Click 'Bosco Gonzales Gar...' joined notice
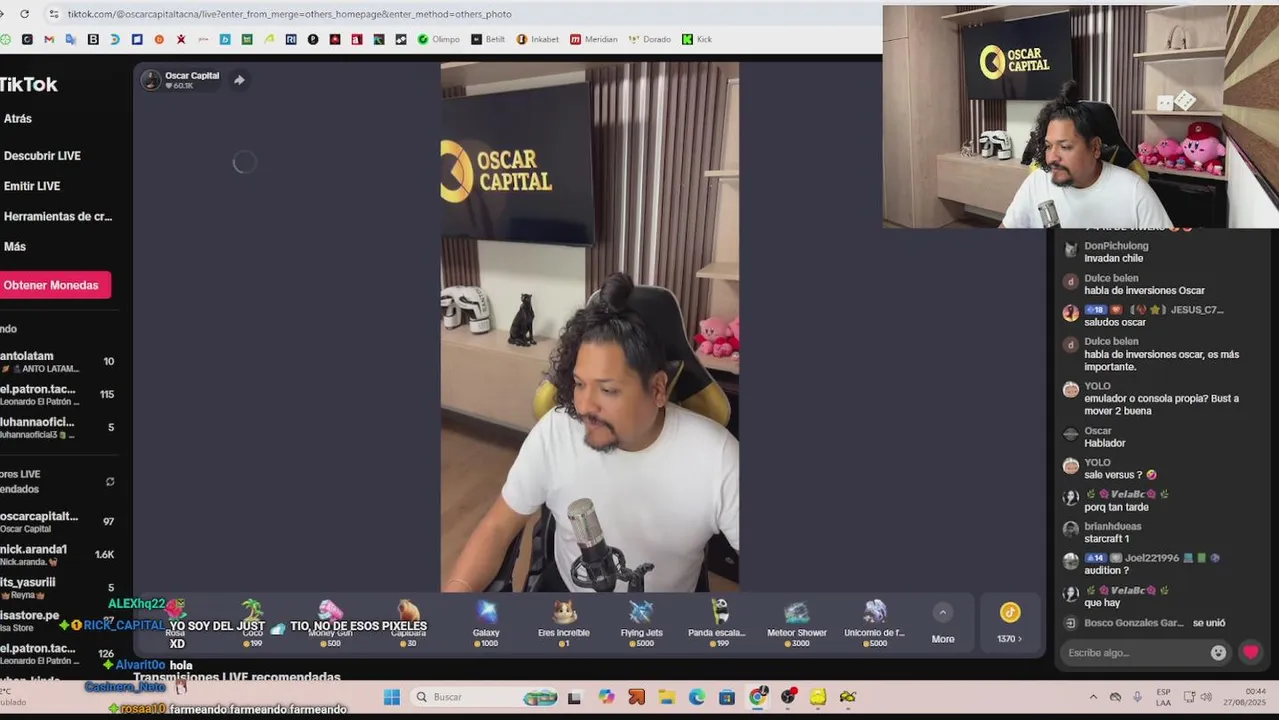This screenshot has width=1279, height=720. [x=1146, y=623]
